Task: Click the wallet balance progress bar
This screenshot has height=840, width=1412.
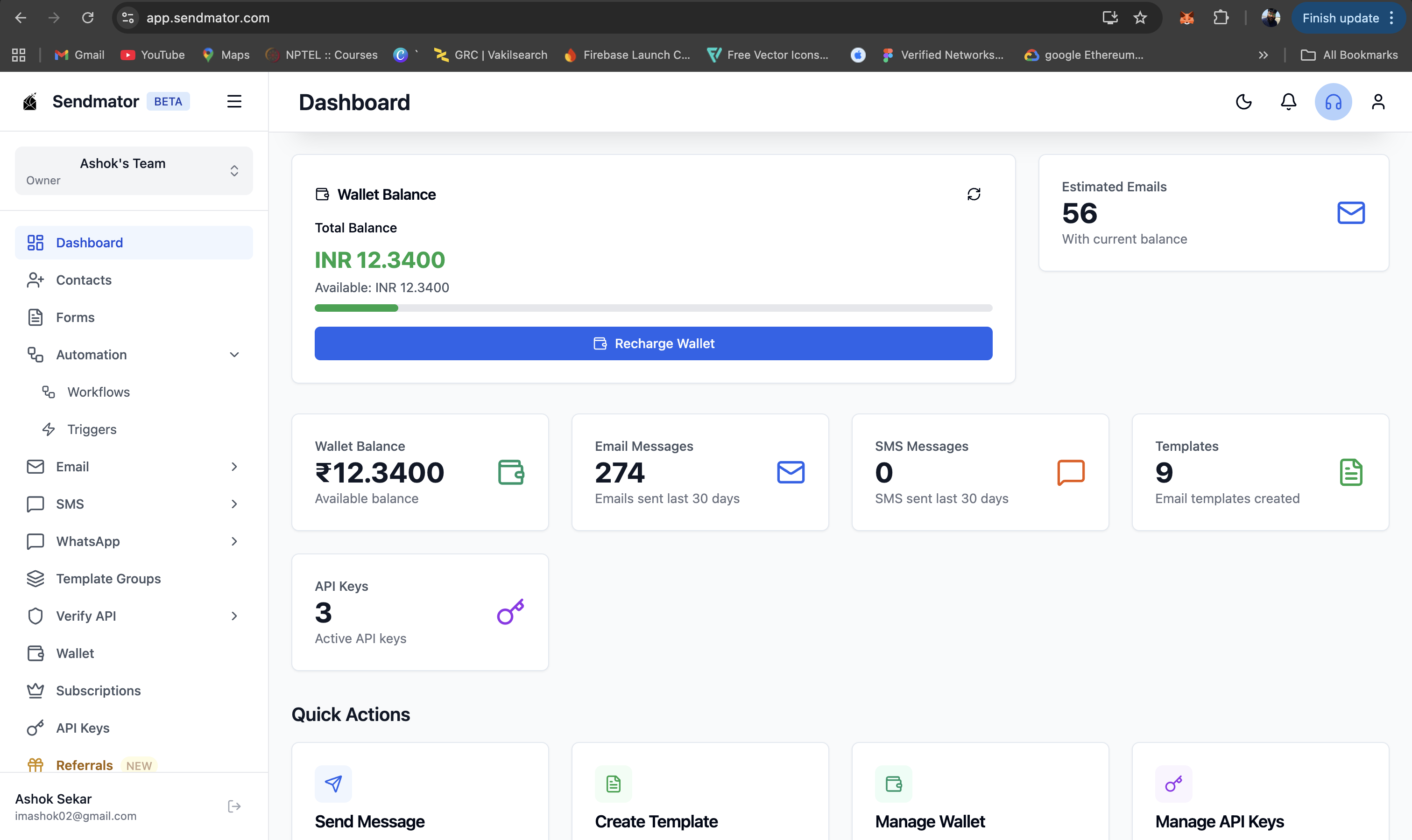Action: pos(652,308)
